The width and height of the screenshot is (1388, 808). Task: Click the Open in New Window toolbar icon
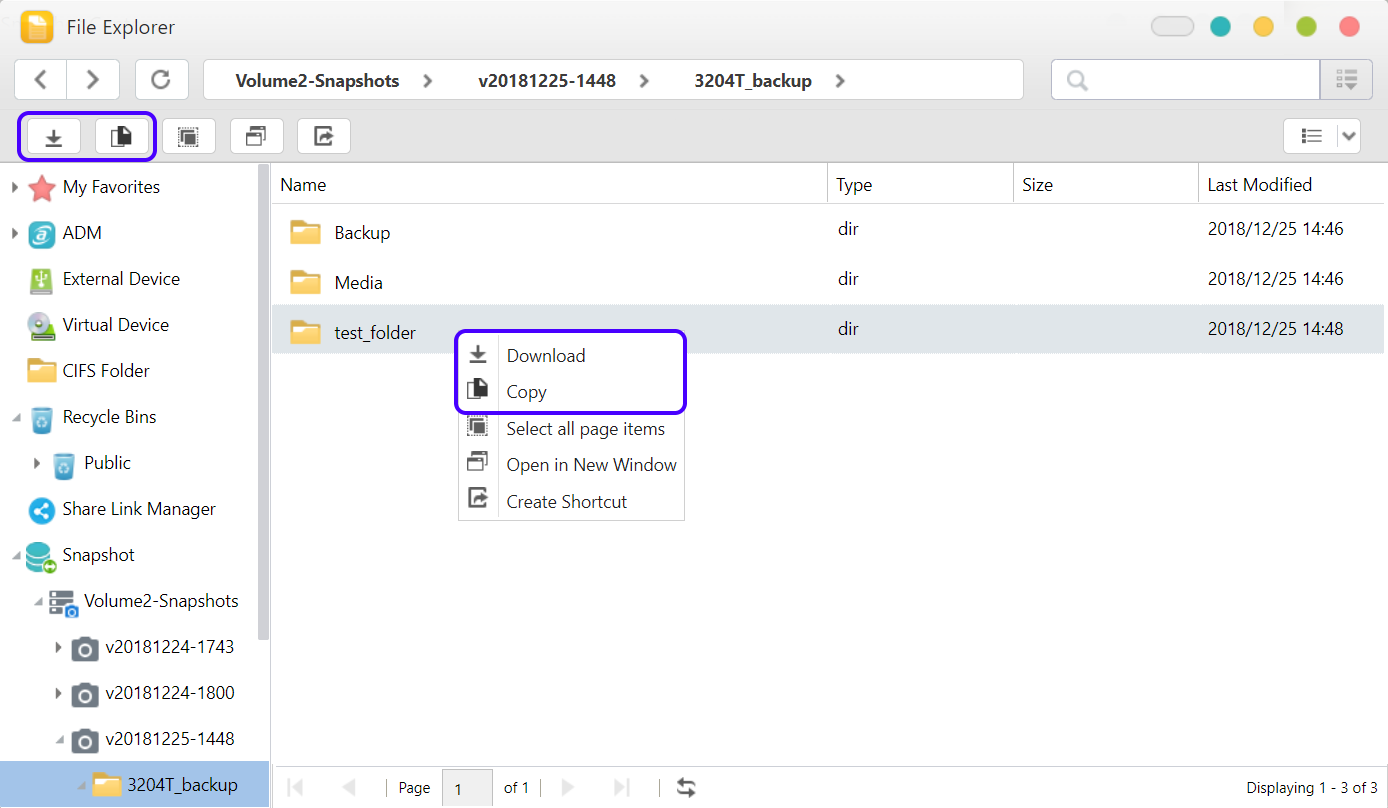click(256, 136)
